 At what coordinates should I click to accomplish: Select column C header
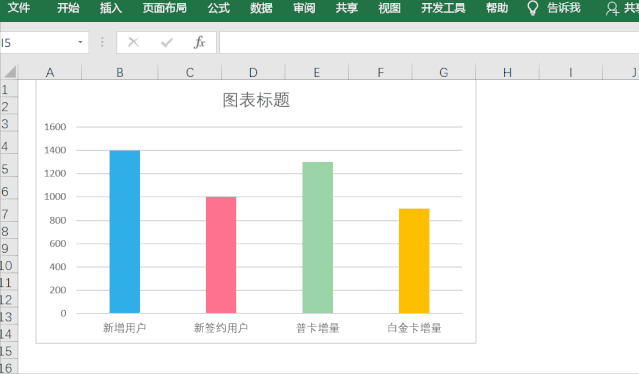pos(190,73)
